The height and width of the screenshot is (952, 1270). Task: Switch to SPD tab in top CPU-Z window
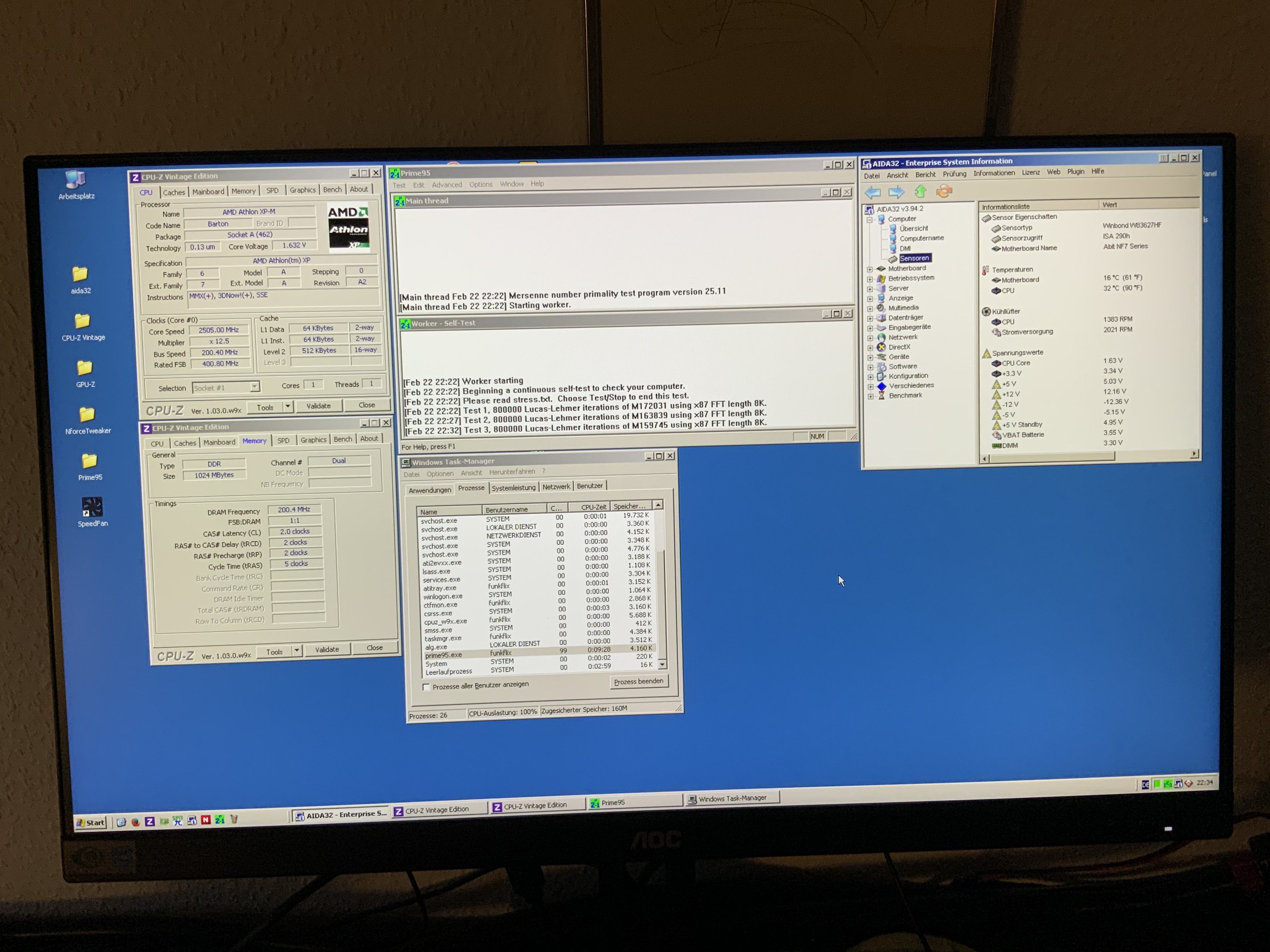click(x=272, y=190)
